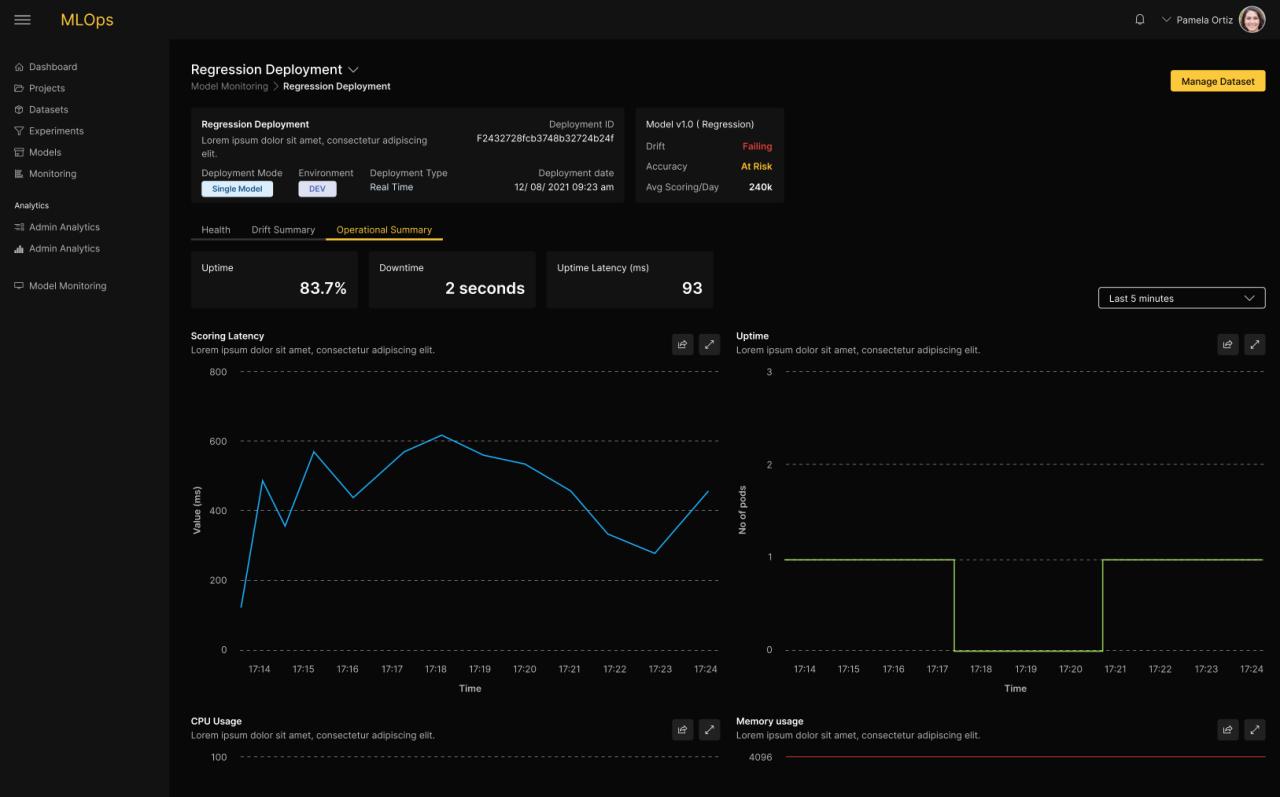Switch to the Drift Summary tab
Image resolution: width=1280 pixels, height=797 pixels.
[x=283, y=230]
